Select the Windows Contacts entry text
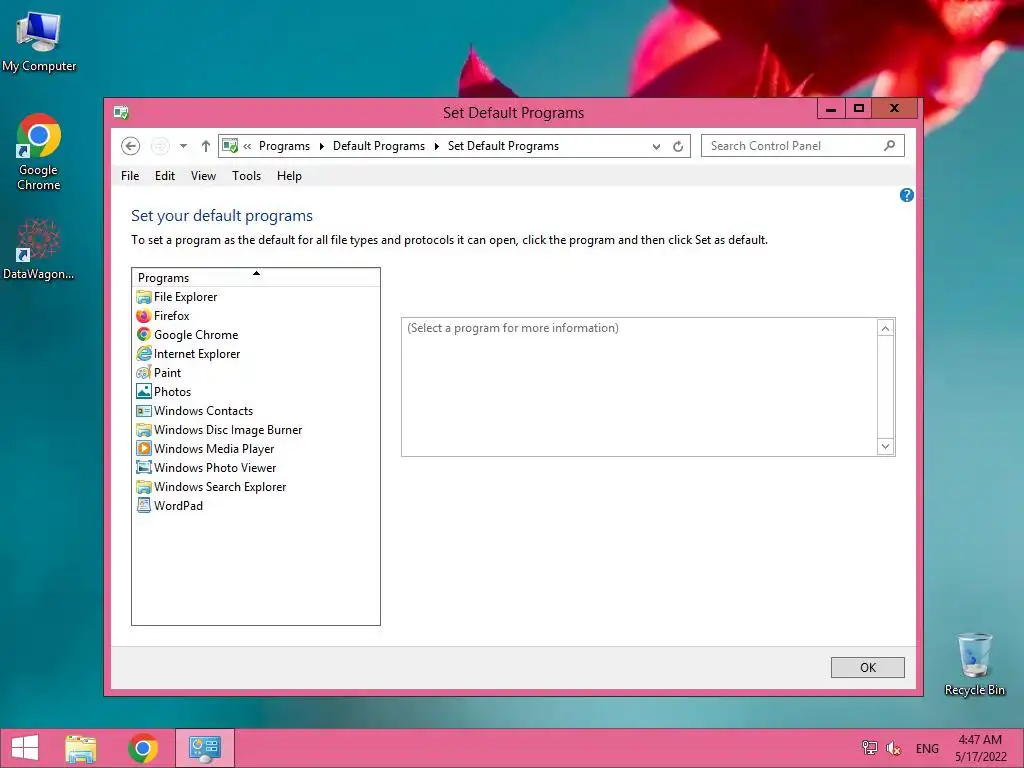Viewport: 1024px width, 768px height. point(204,411)
